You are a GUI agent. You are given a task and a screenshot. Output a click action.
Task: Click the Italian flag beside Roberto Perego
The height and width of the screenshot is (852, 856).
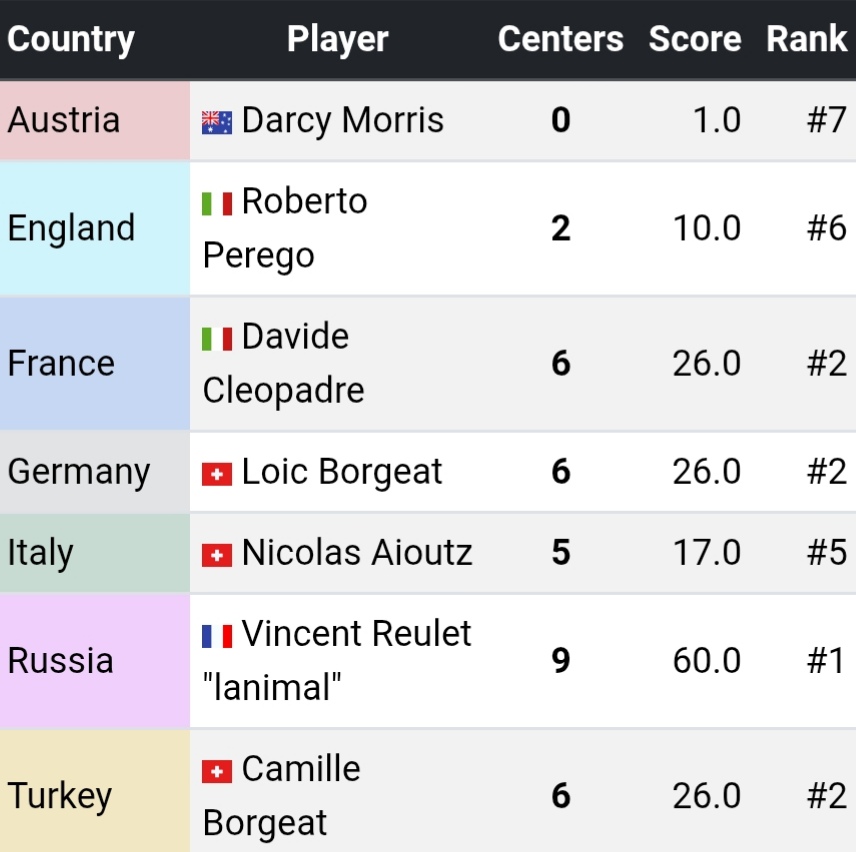[217, 203]
